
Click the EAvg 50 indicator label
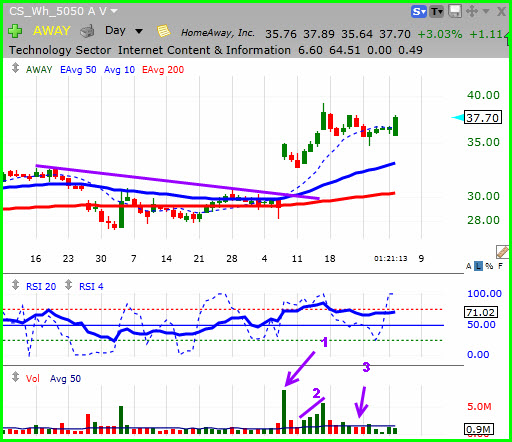(78, 70)
